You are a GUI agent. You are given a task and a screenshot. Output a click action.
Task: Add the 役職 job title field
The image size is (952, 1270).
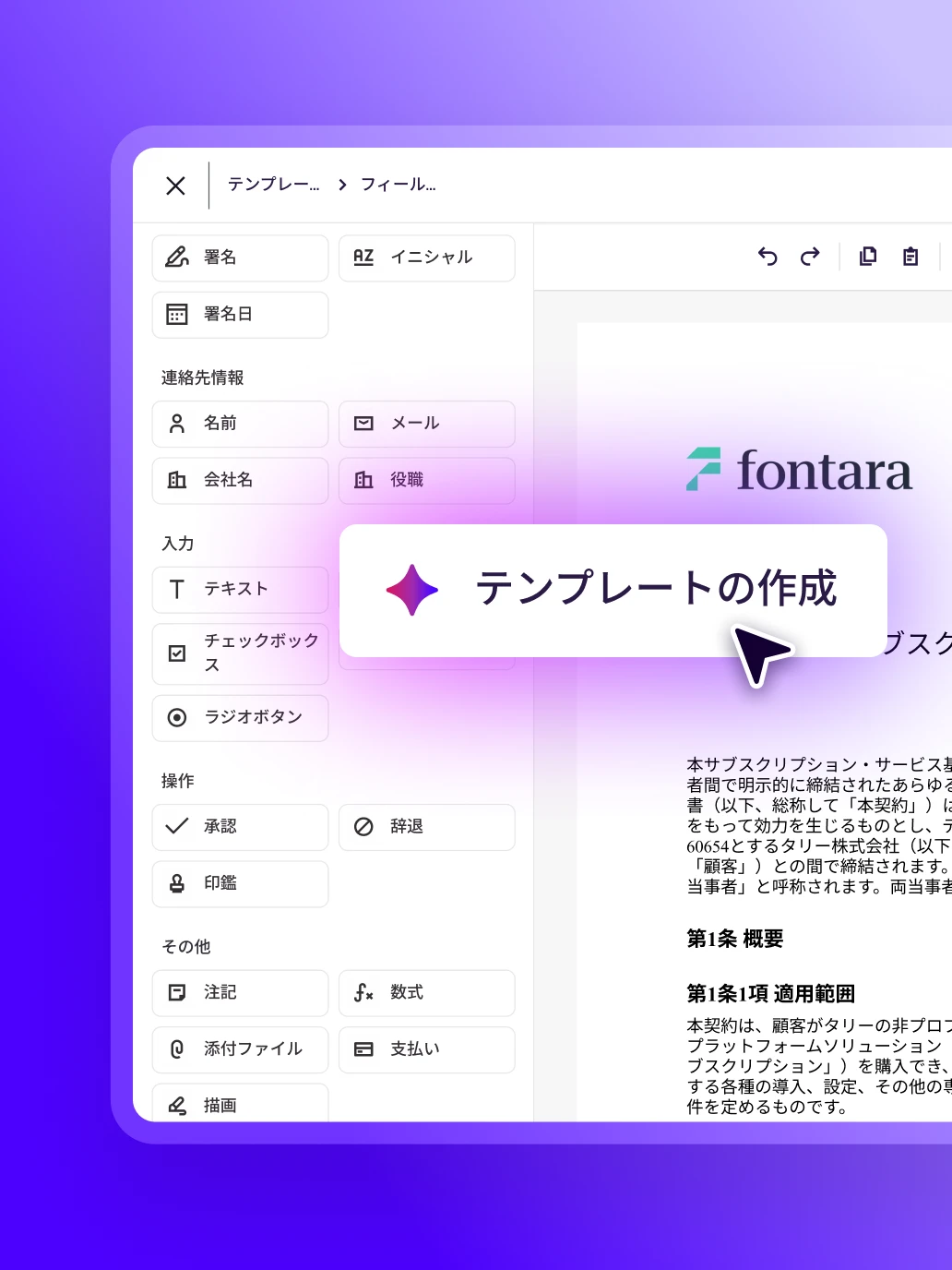[x=426, y=480]
